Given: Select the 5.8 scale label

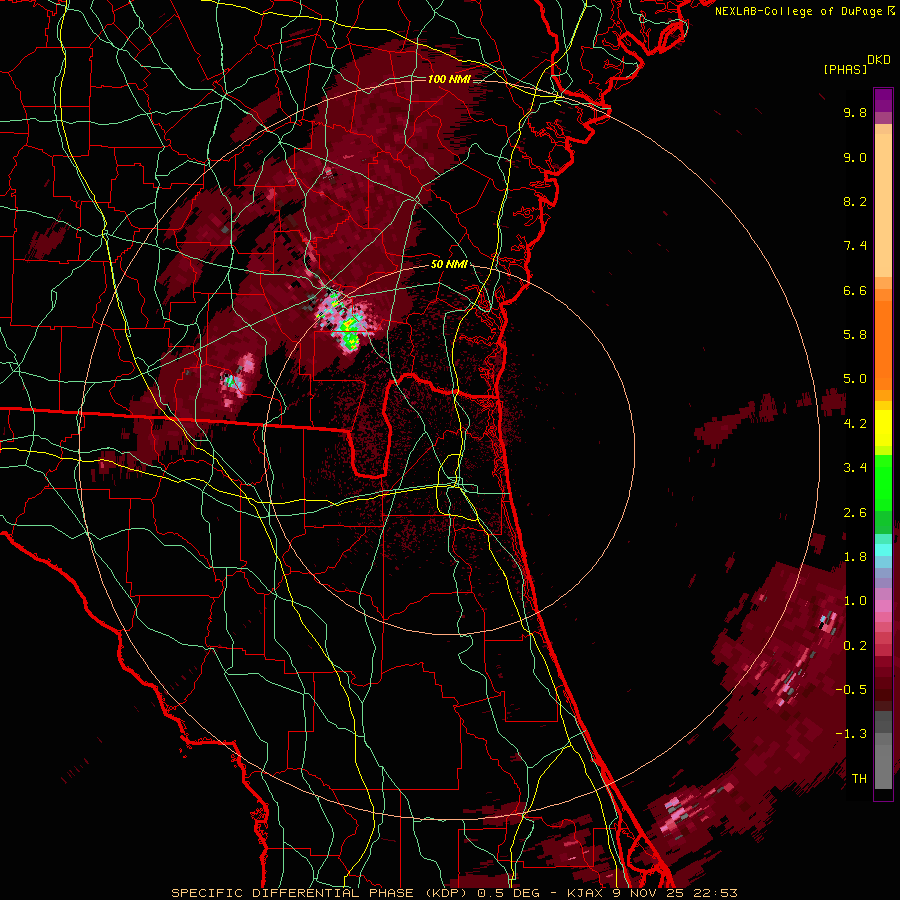Looking at the screenshot, I should click(x=855, y=335).
